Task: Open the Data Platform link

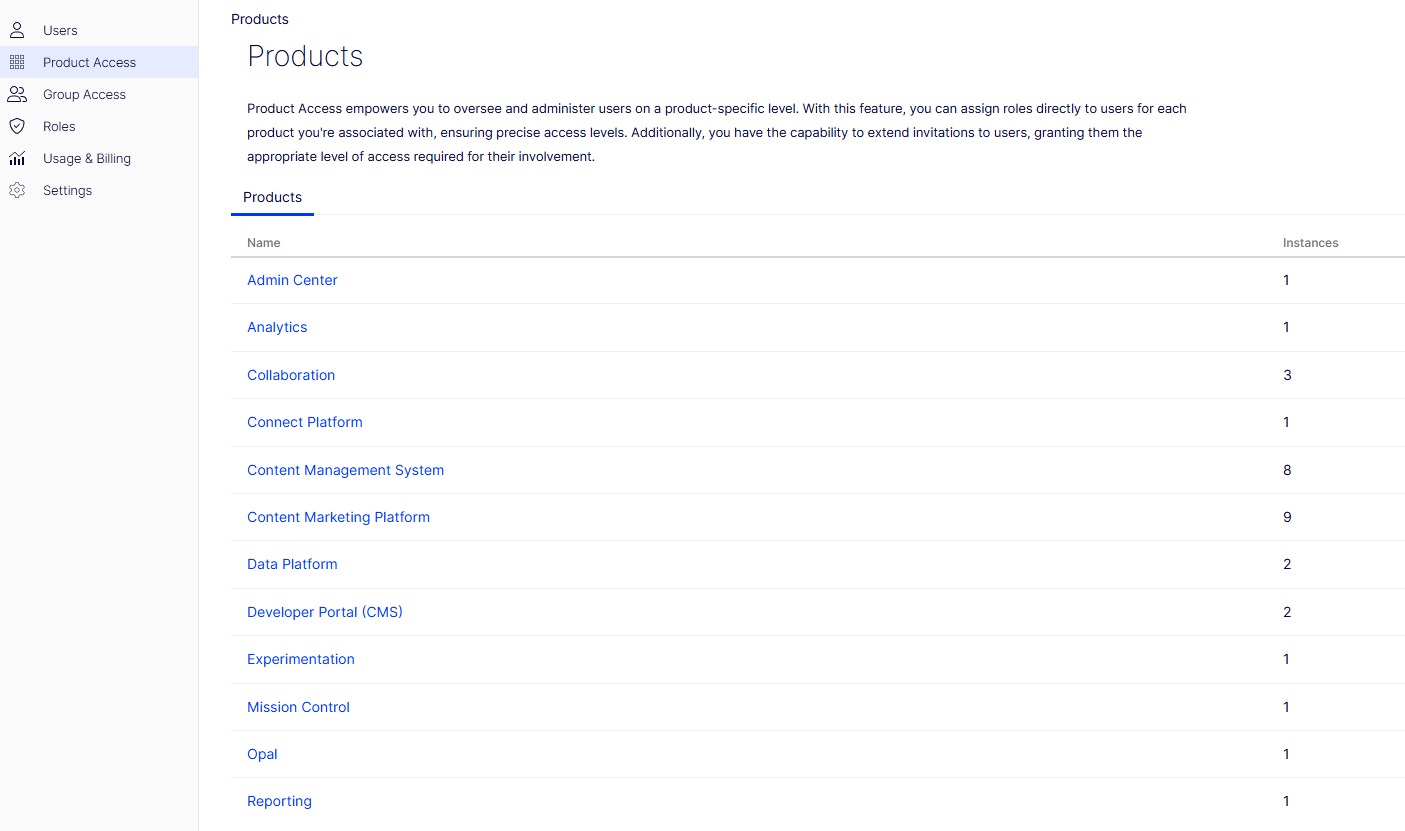Action: point(292,564)
